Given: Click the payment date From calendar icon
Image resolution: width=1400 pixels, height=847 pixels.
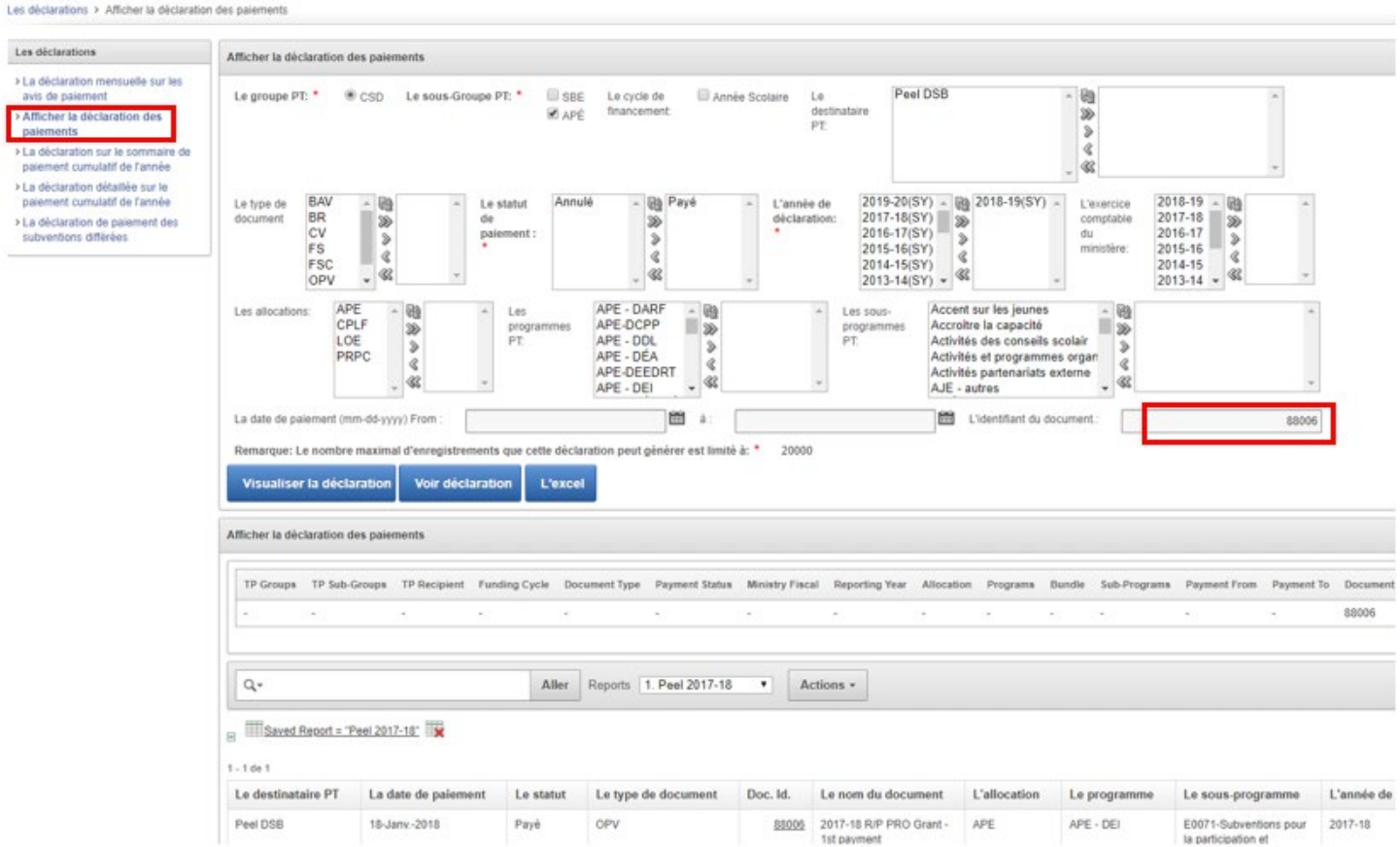Looking at the screenshot, I should (677, 419).
